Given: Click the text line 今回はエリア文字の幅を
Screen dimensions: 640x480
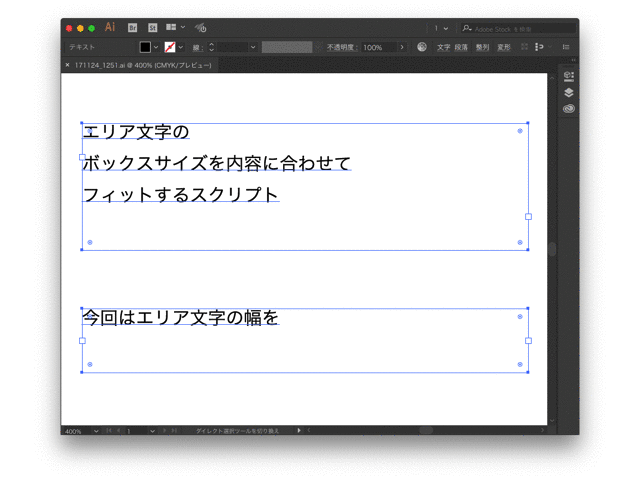Looking at the screenshot, I should pos(181,318).
